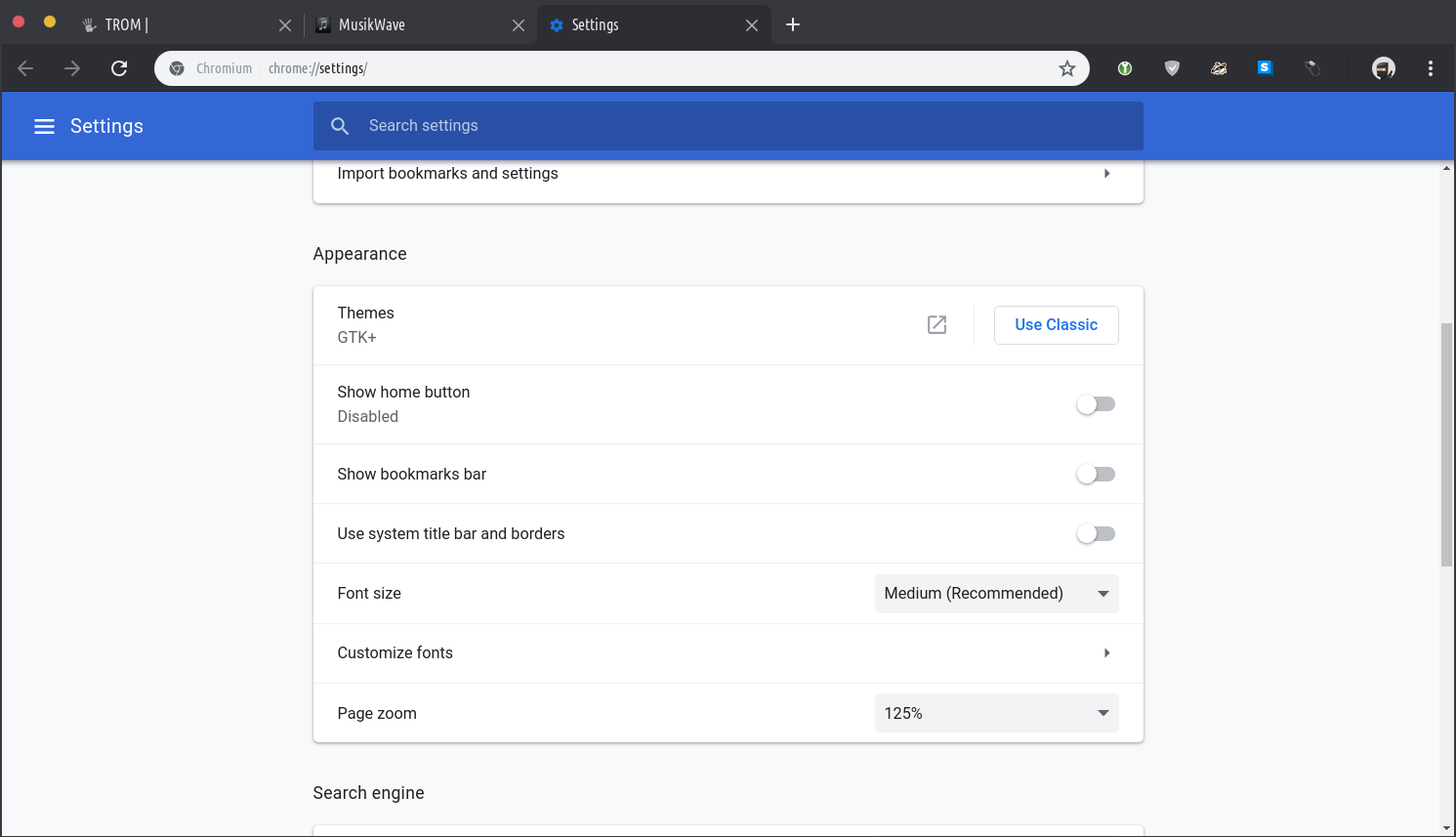Open the green circular extension icon

click(1124, 68)
